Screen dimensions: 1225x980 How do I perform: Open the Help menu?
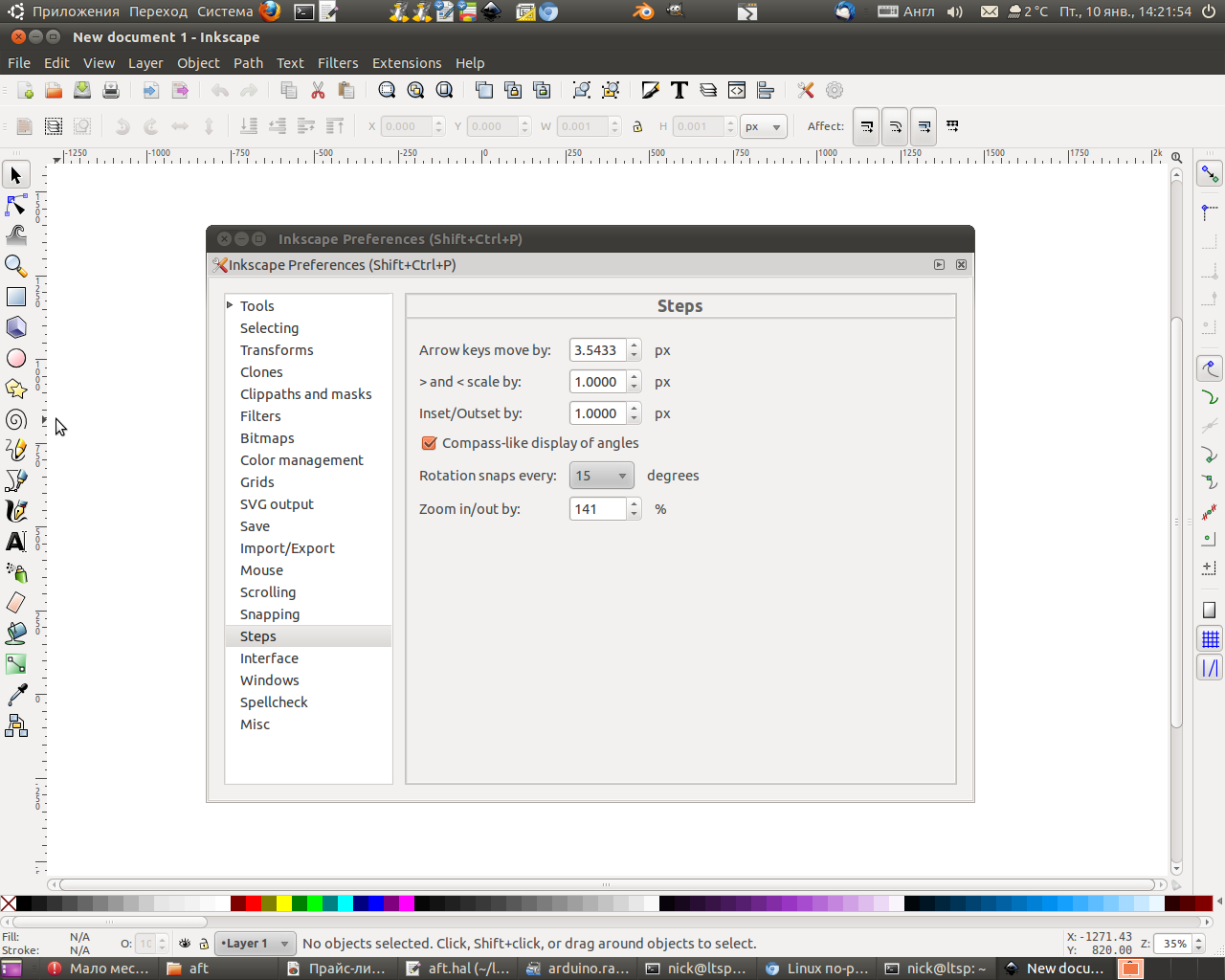470,63
